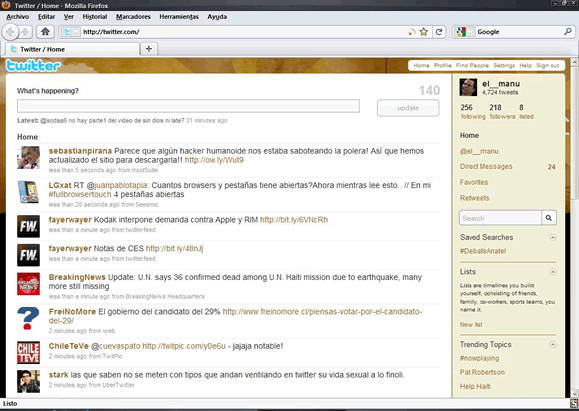Open Retweets in sidebar
The height and width of the screenshot is (411, 579).
click(474, 198)
